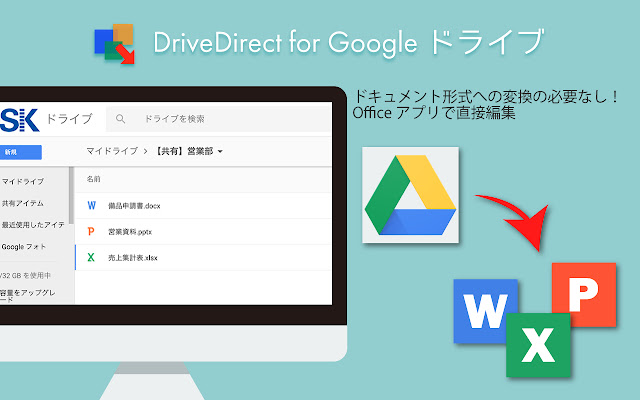Click the large green Excel tile
Screen dimensions: 640x400
point(538,345)
